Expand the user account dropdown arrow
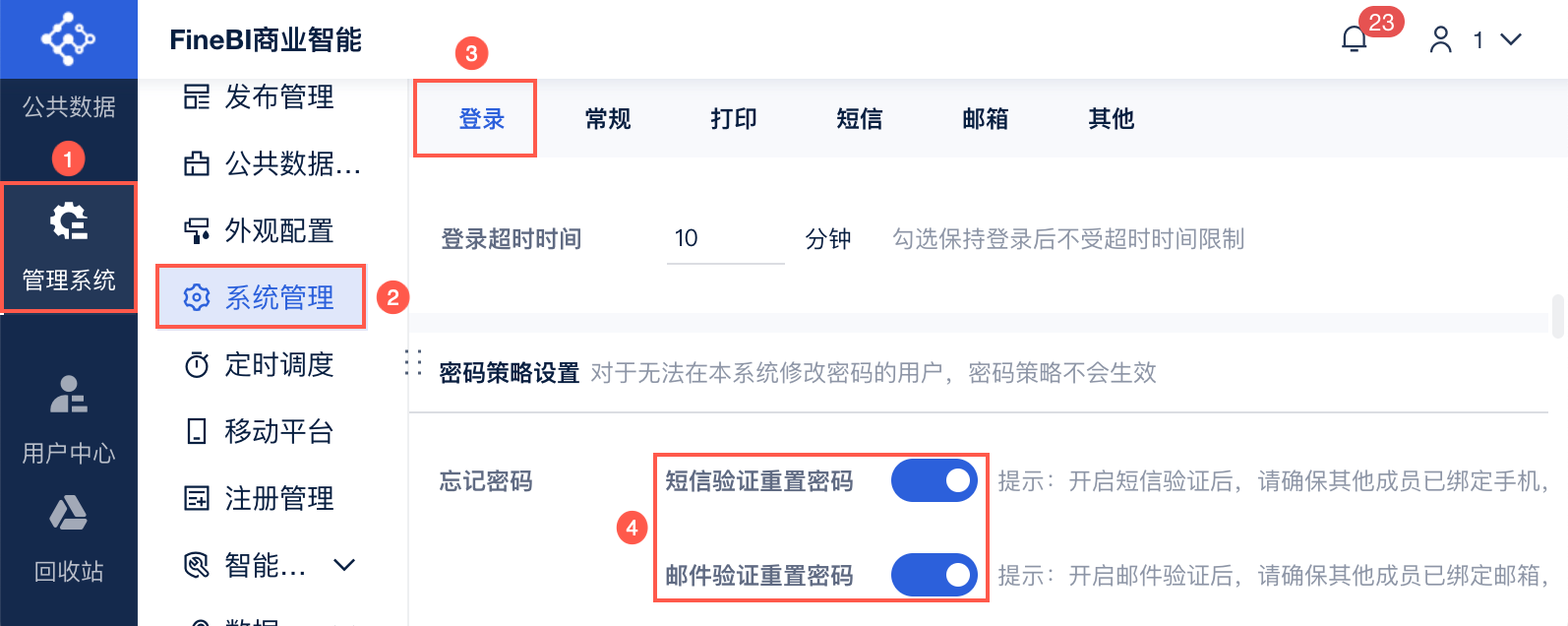 pyautogui.click(x=1511, y=39)
